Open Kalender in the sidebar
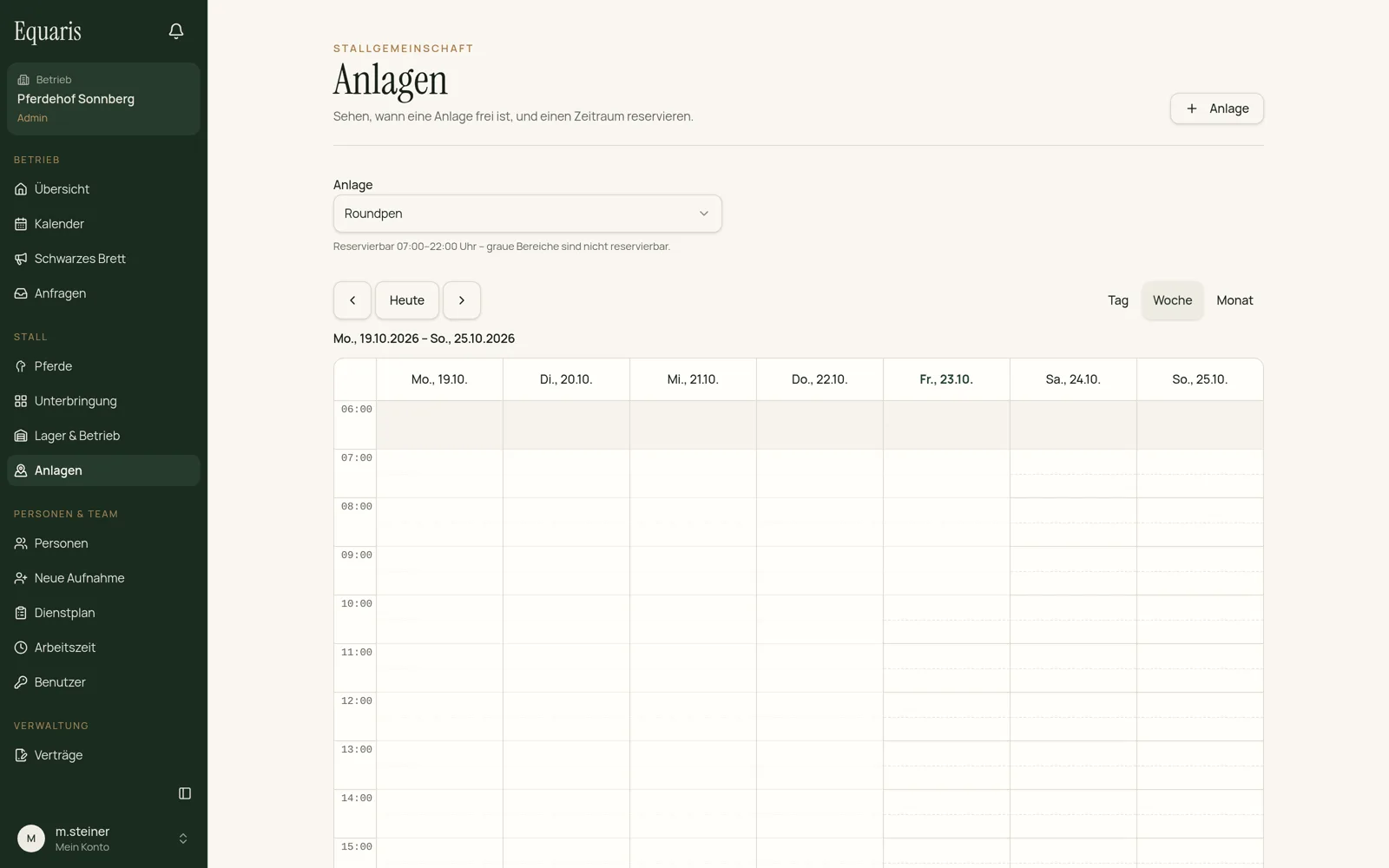1389x868 pixels. tap(103, 224)
